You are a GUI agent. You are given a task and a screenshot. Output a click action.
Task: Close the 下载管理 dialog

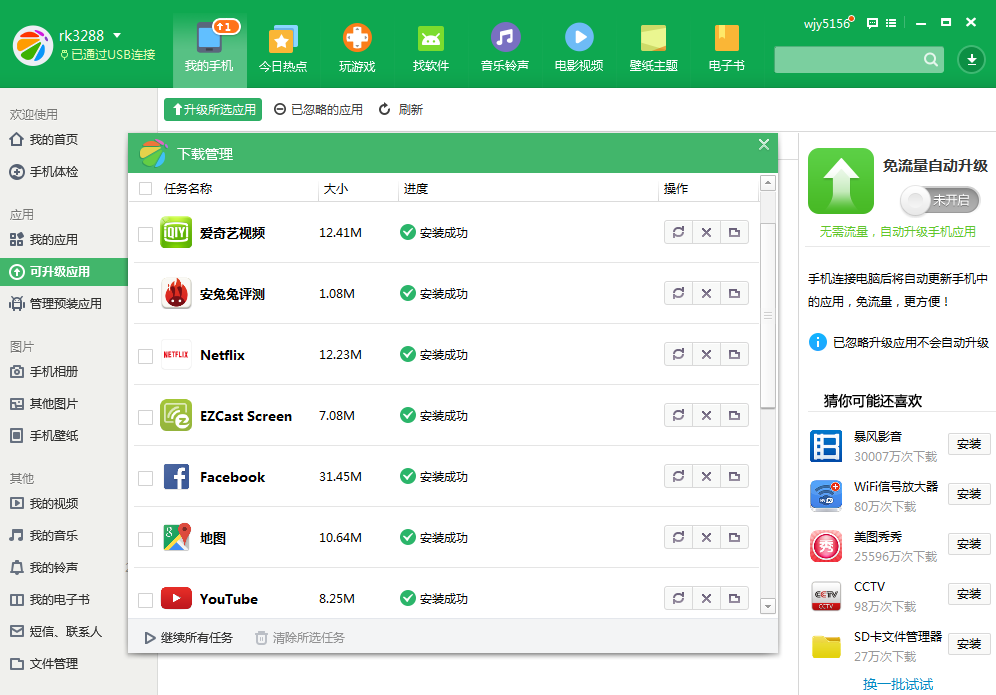pyautogui.click(x=764, y=144)
